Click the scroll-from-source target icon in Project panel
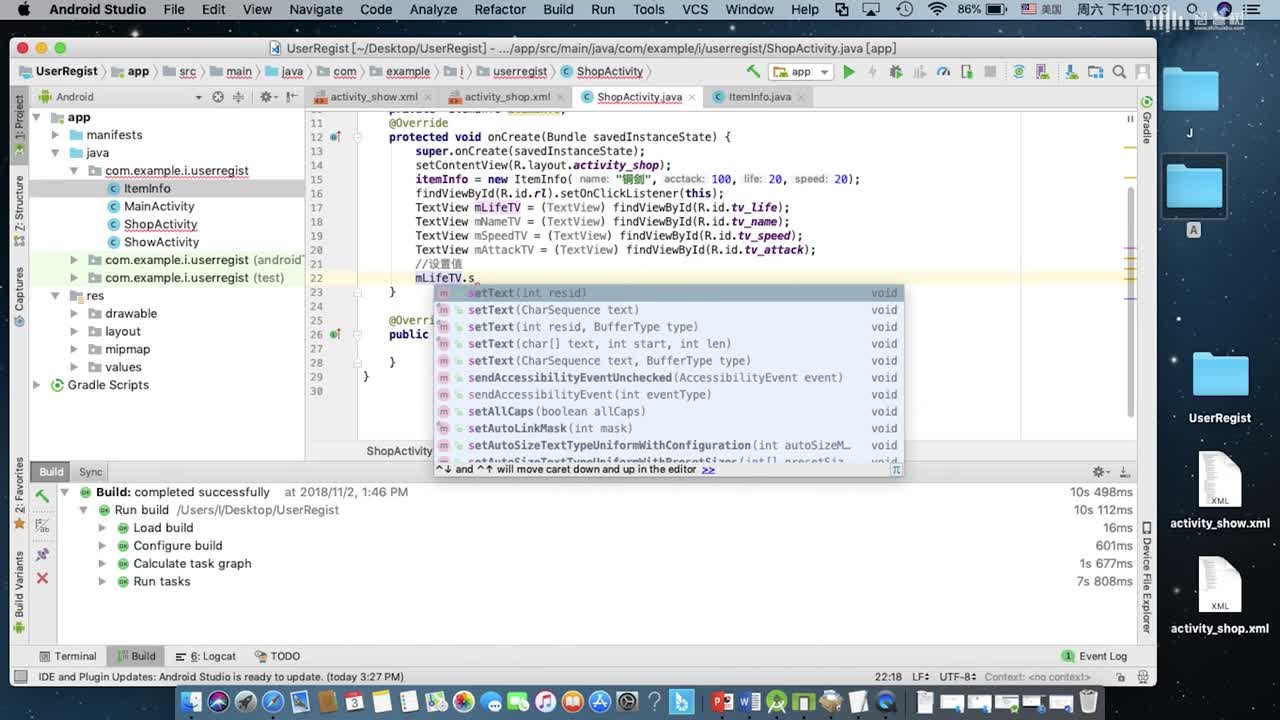The image size is (1280, 720). [x=217, y=97]
